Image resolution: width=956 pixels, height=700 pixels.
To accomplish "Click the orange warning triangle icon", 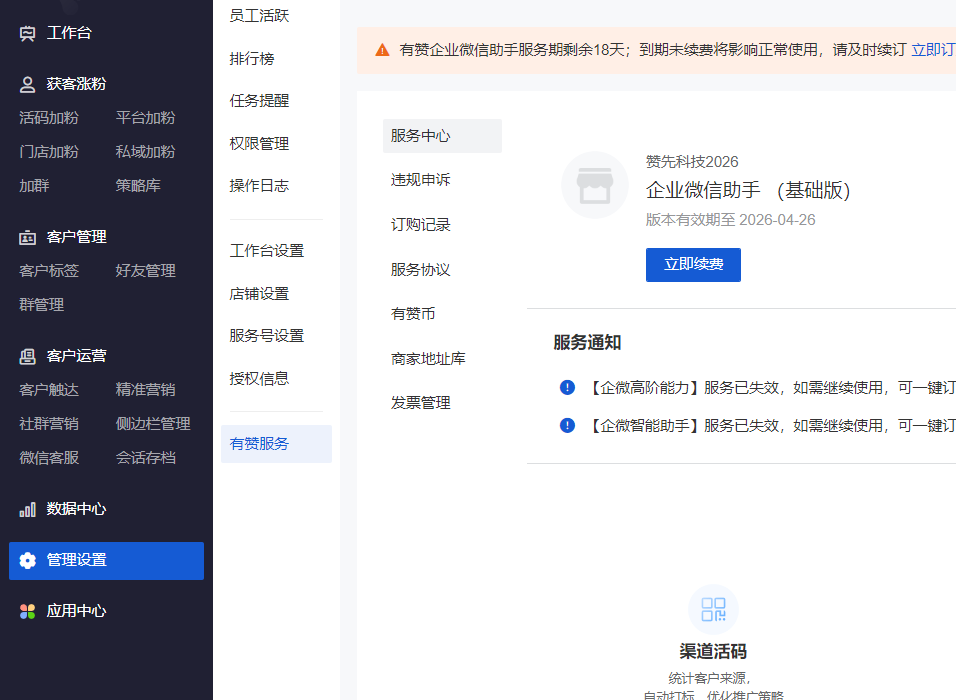I will click(x=382, y=50).
